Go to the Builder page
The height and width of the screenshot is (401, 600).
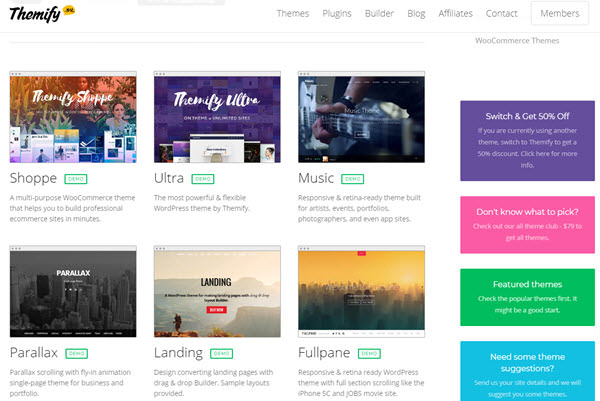(x=379, y=13)
